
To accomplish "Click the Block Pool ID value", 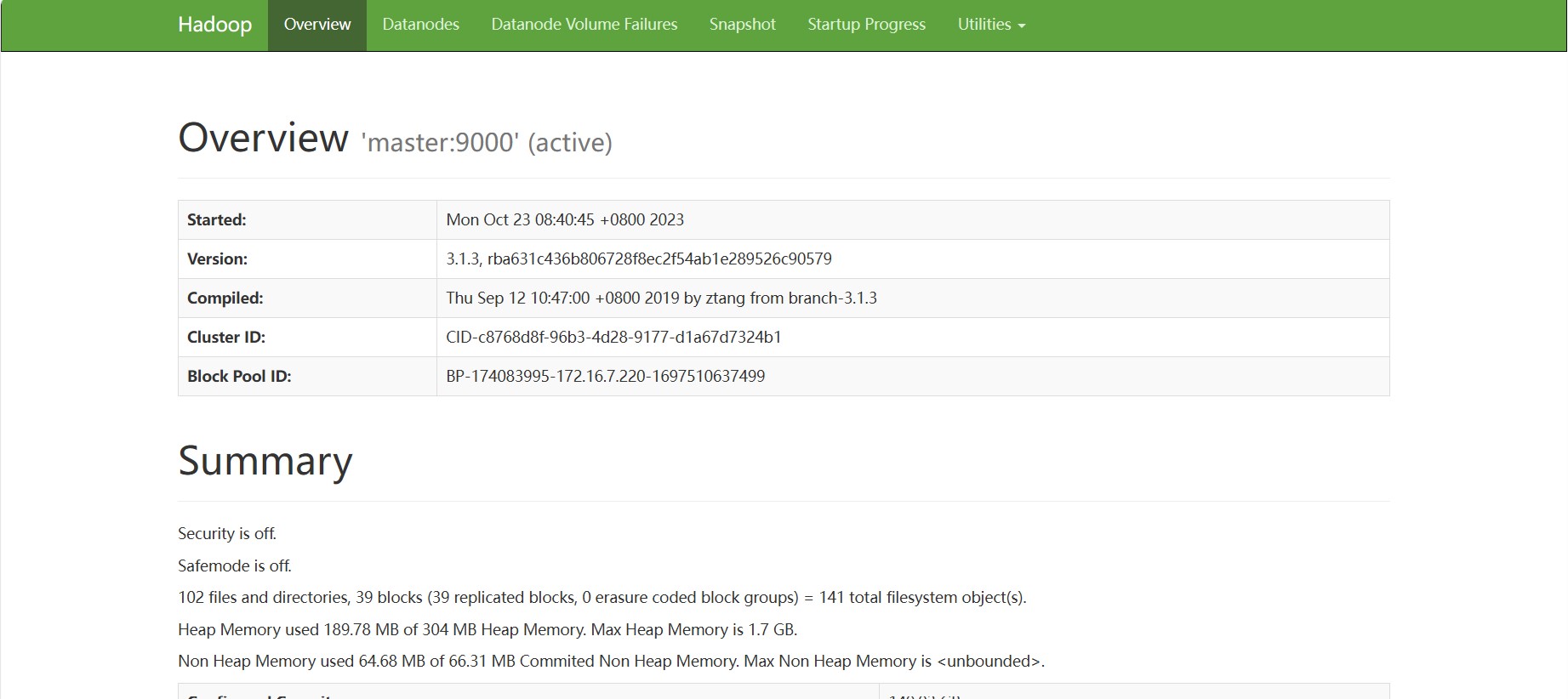I will point(605,376).
